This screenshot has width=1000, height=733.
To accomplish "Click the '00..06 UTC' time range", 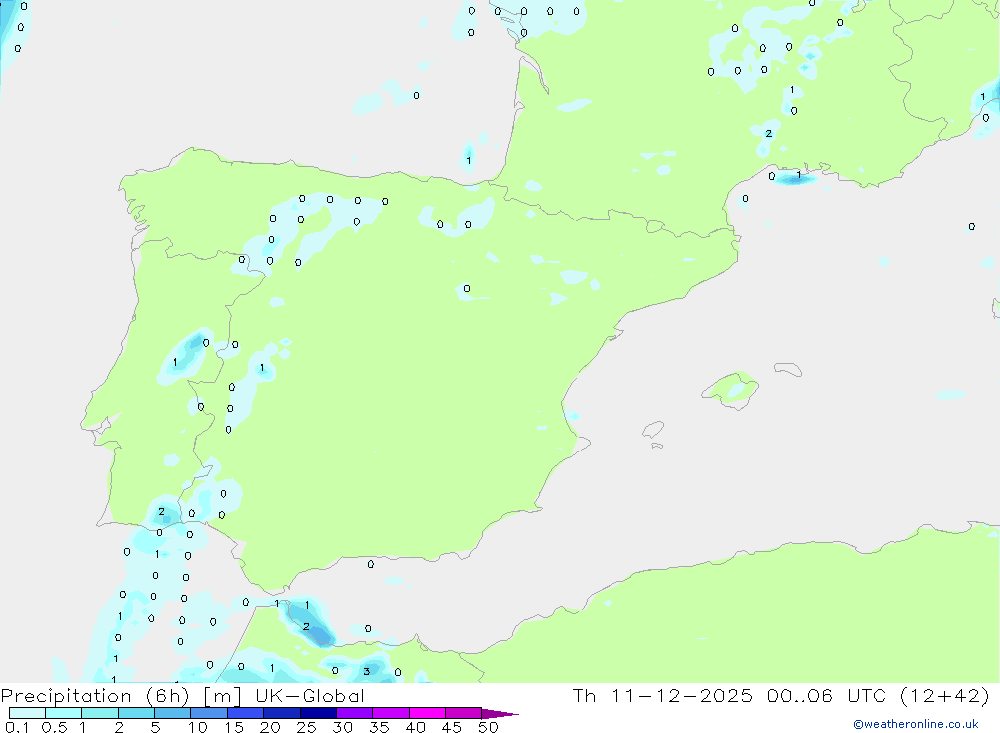I will pyautogui.click(x=827, y=695).
